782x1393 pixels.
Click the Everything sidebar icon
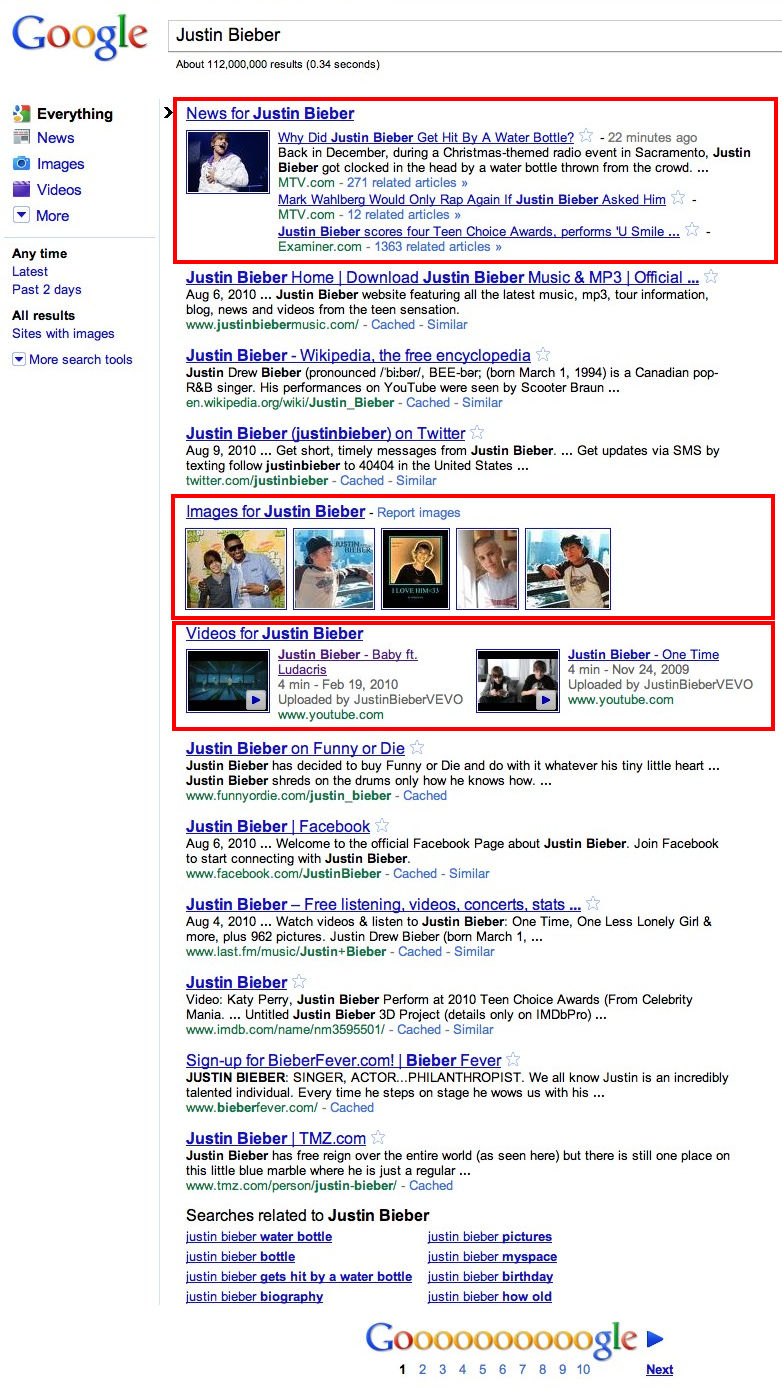click(x=21, y=113)
